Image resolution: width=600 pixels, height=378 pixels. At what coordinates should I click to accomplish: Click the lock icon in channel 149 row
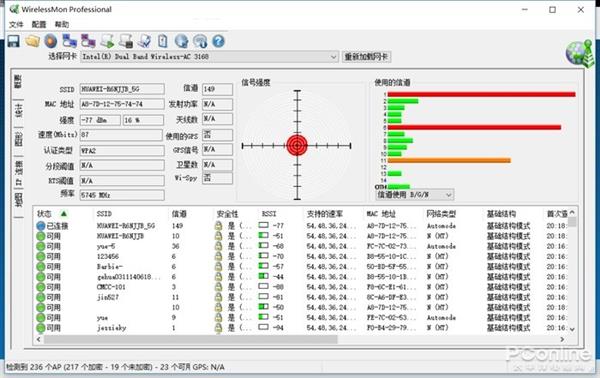pos(218,226)
